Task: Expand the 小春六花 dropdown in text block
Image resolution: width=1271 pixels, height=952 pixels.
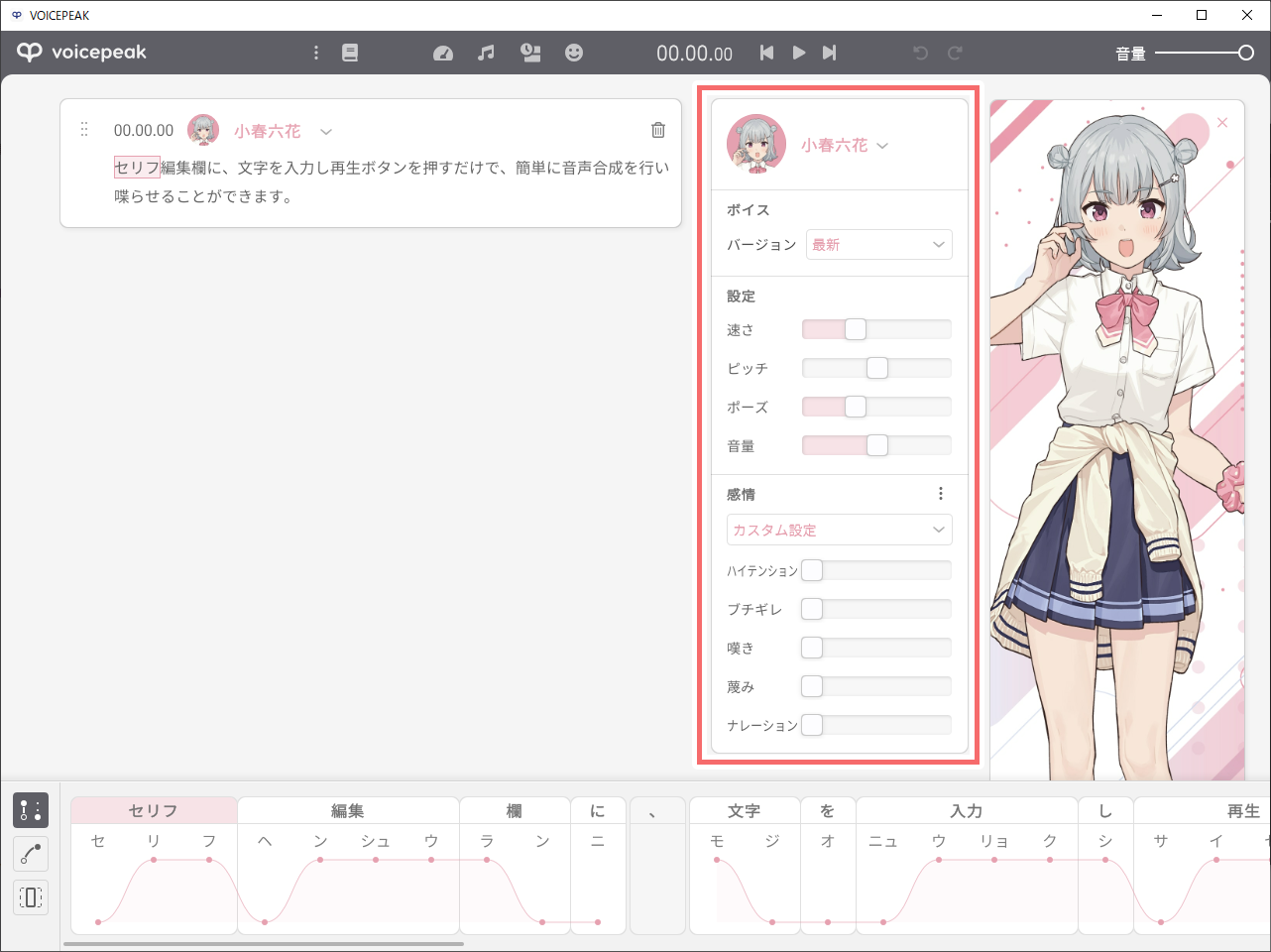Action: pyautogui.click(x=326, y=131)
